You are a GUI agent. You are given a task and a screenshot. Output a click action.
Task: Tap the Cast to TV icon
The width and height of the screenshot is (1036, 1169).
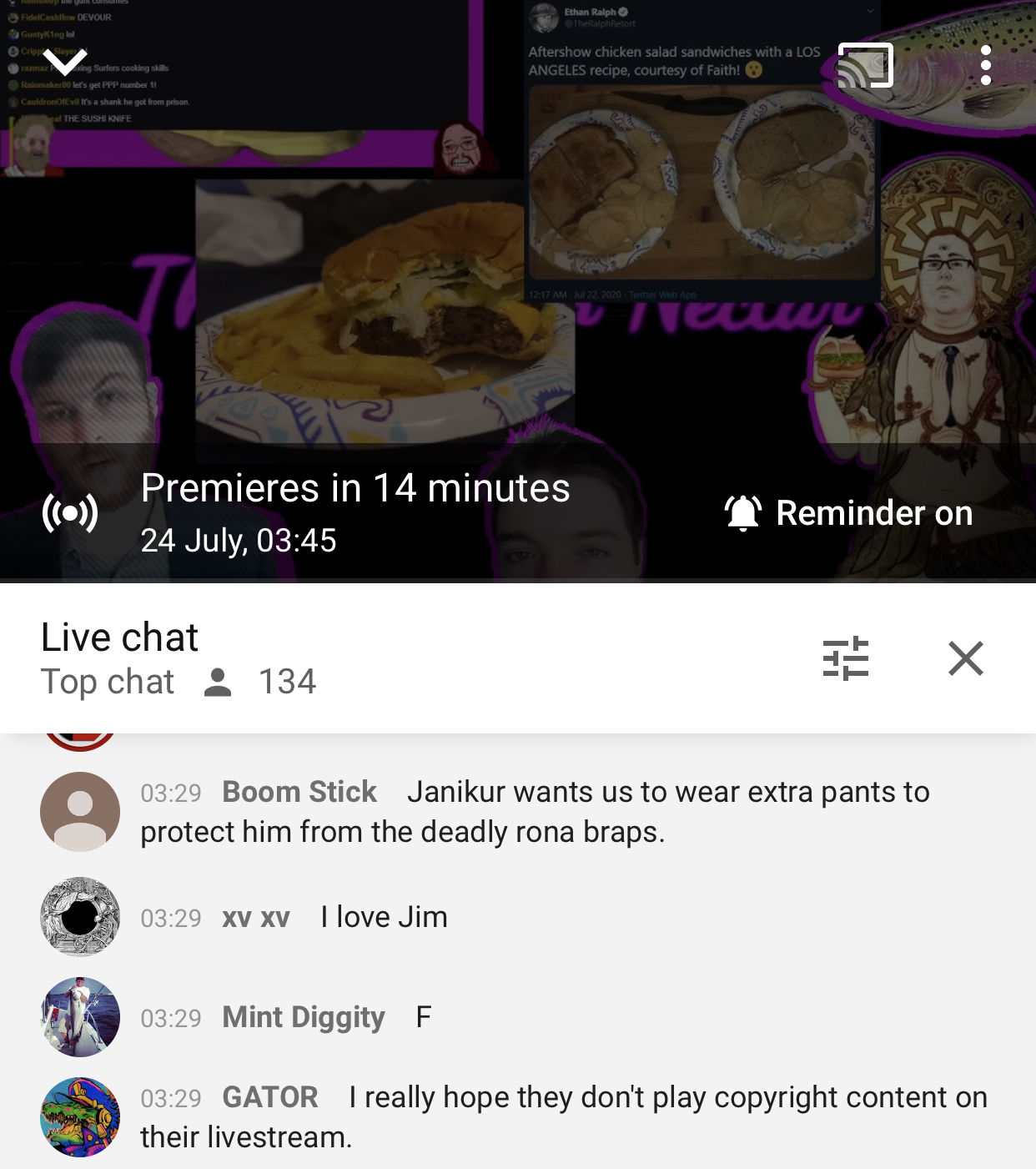[x=865, y=65]
